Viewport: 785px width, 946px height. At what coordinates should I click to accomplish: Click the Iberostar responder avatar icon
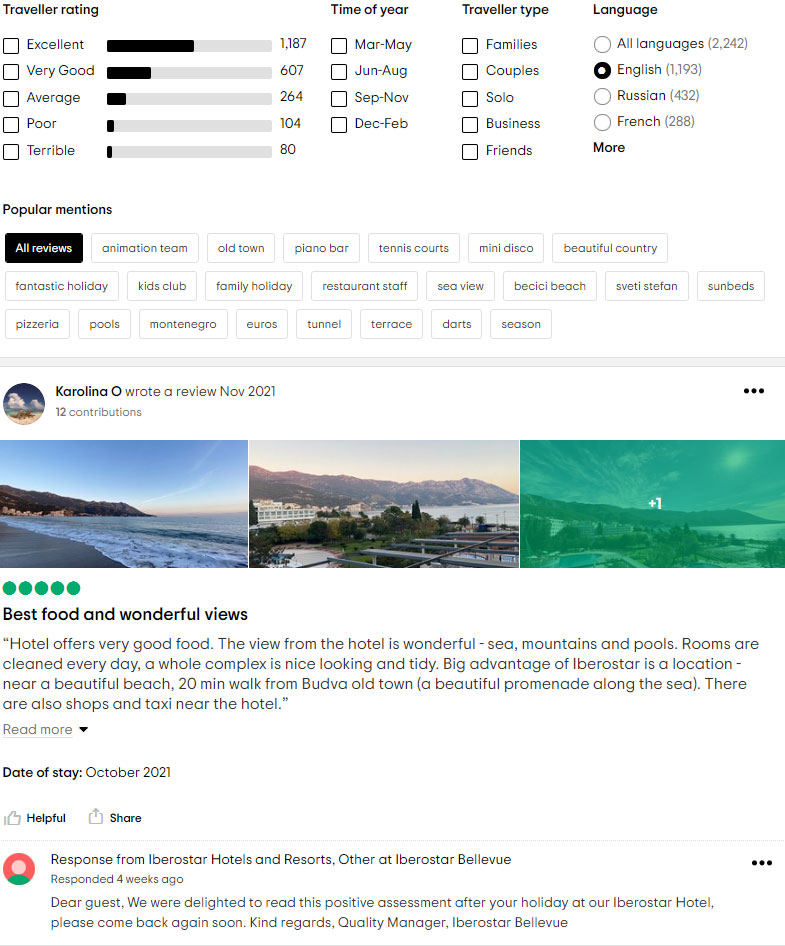tap(19, 869)
